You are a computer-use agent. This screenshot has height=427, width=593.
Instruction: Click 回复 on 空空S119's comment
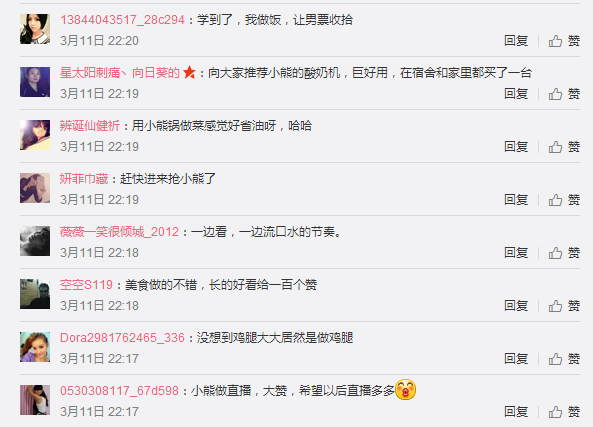pyautogui.click(x=516, y=306)
